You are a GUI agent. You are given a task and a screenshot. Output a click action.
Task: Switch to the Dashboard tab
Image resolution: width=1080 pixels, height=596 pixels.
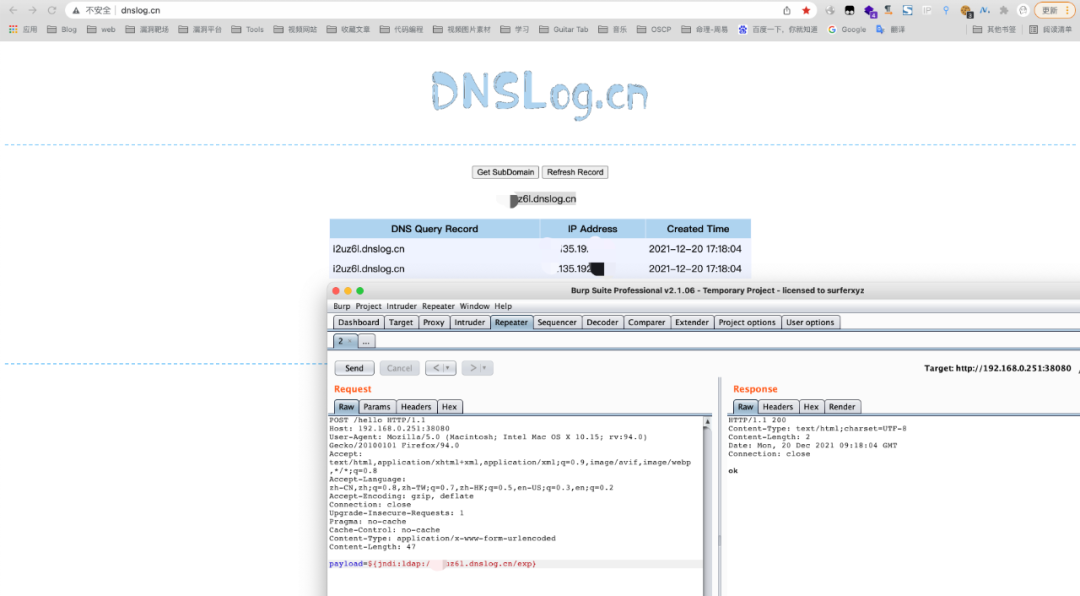(358, 322)
